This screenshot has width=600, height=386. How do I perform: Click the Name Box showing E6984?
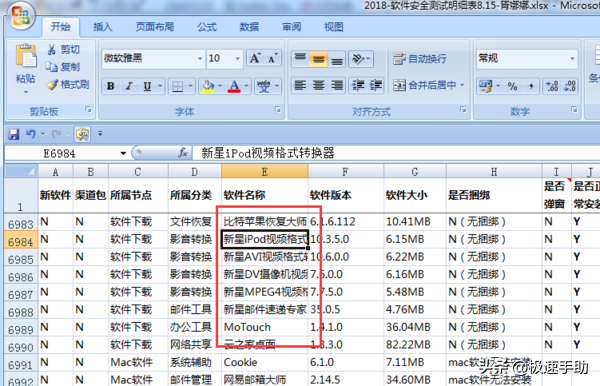[59, 153]
